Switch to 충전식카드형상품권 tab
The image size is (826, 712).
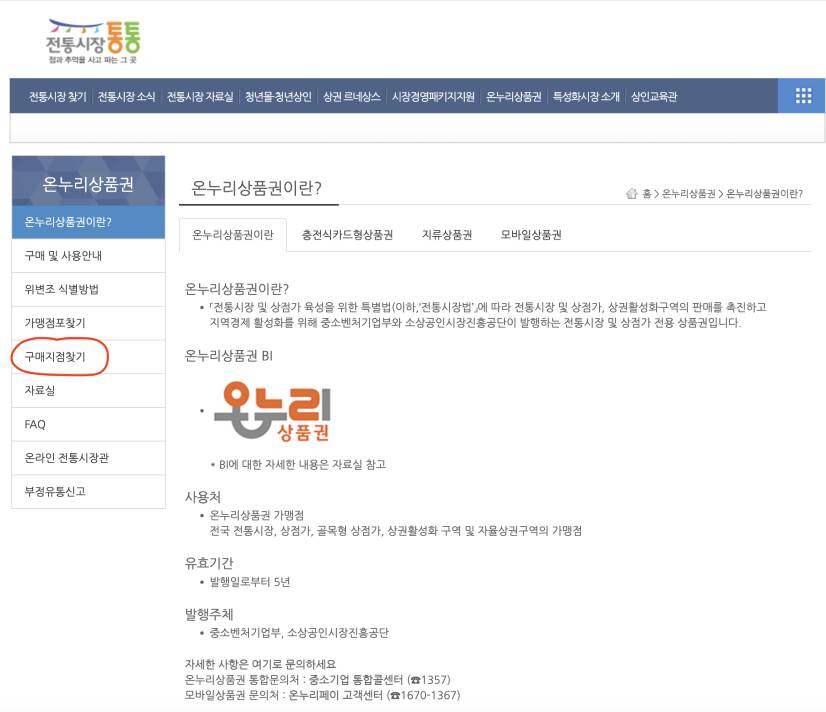[x=347, y=235]
